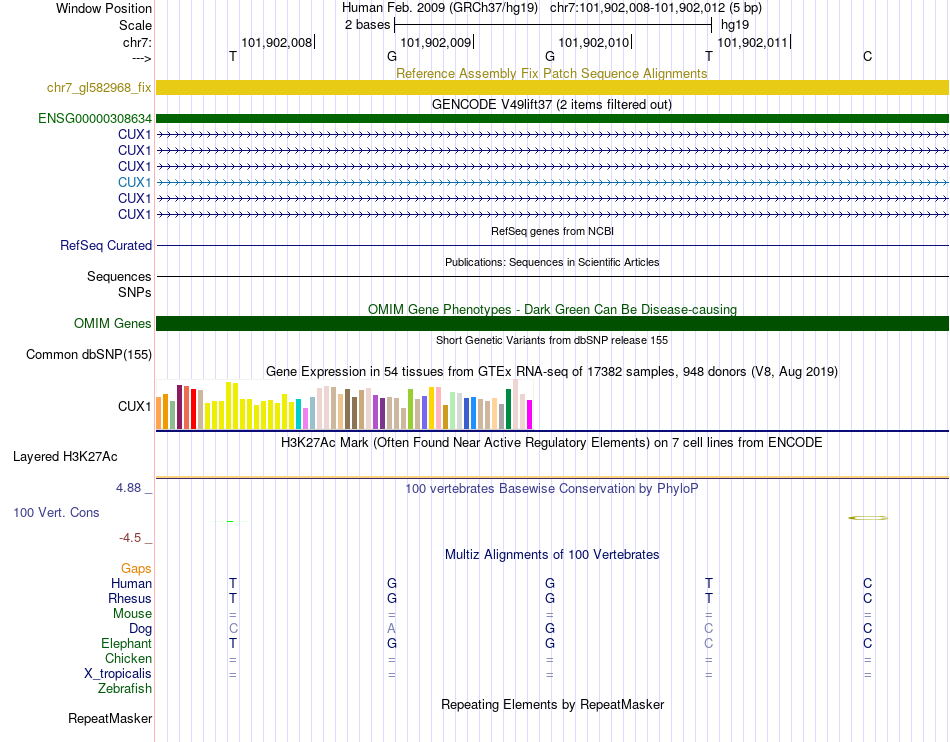Select the X_tropicalis species label
This screenshot has width=950, height=742.
tap(118, 674)
